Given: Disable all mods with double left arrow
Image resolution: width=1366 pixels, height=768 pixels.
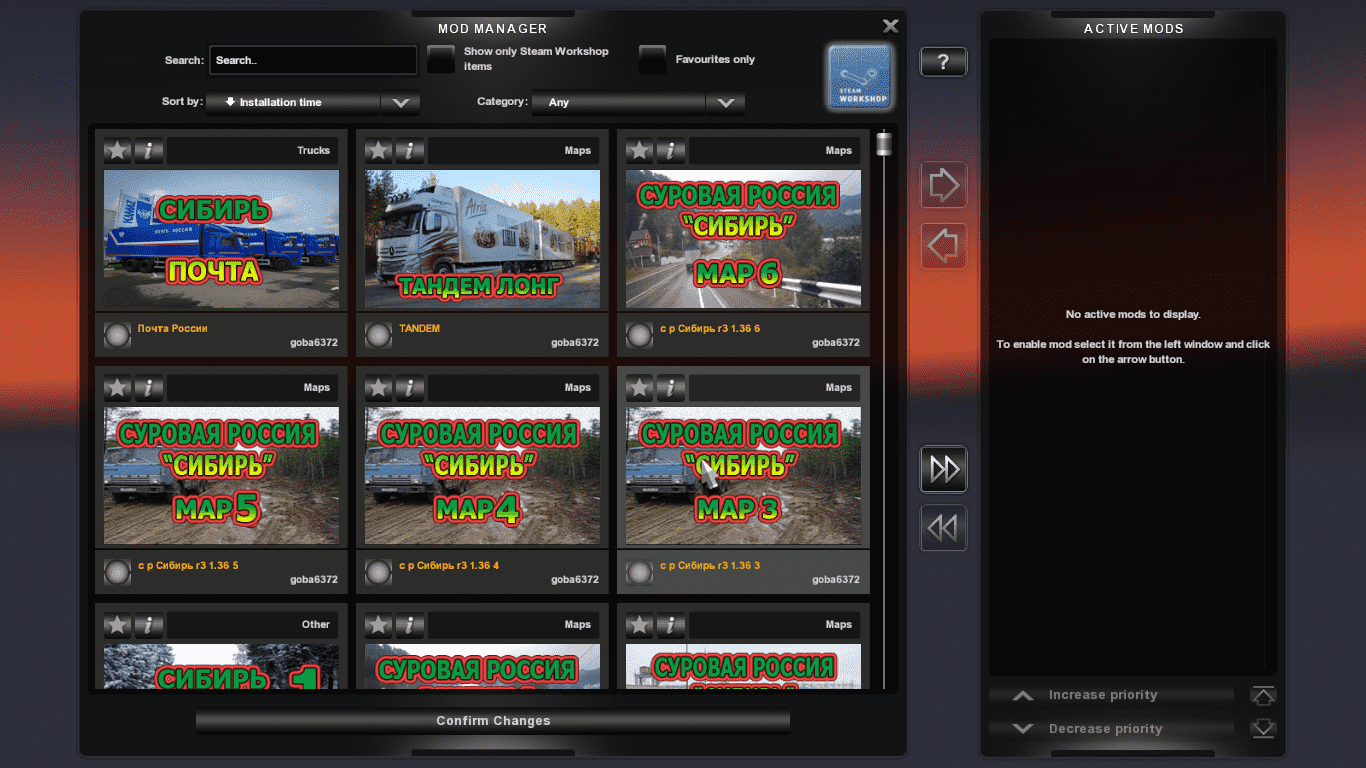Looking at the screenshot, I should [x=943, y=527].
